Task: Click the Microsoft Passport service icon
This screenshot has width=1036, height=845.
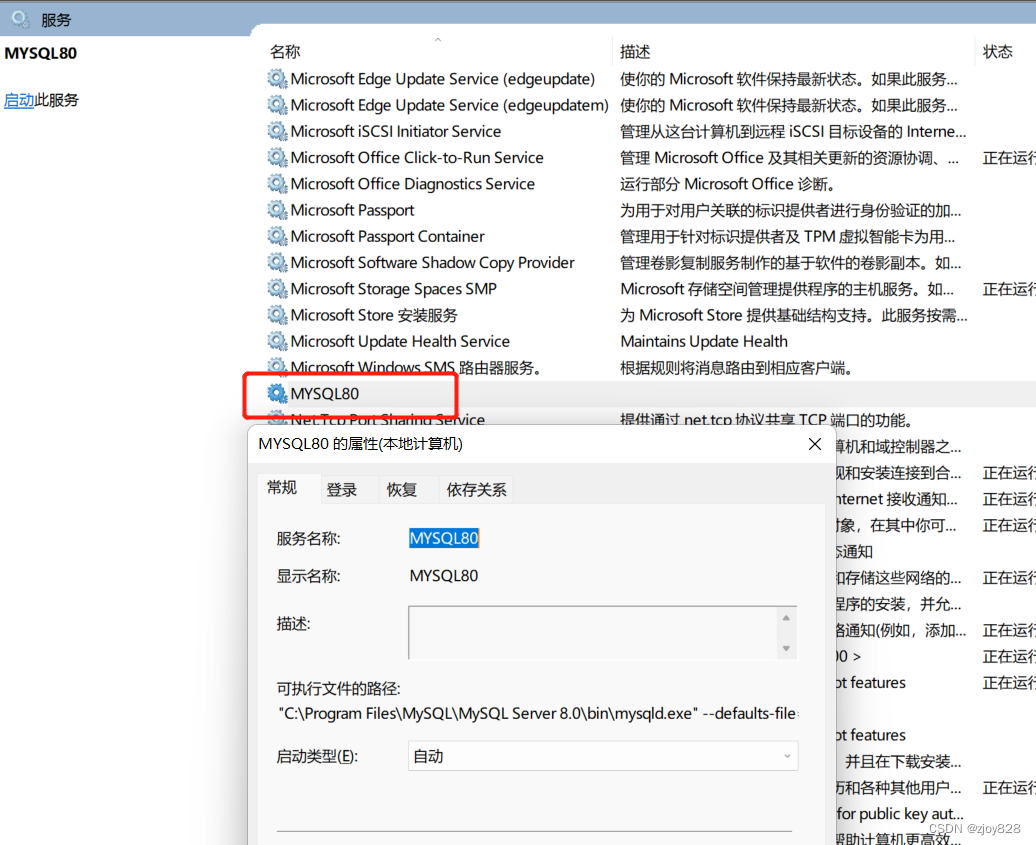Action: 277,210
